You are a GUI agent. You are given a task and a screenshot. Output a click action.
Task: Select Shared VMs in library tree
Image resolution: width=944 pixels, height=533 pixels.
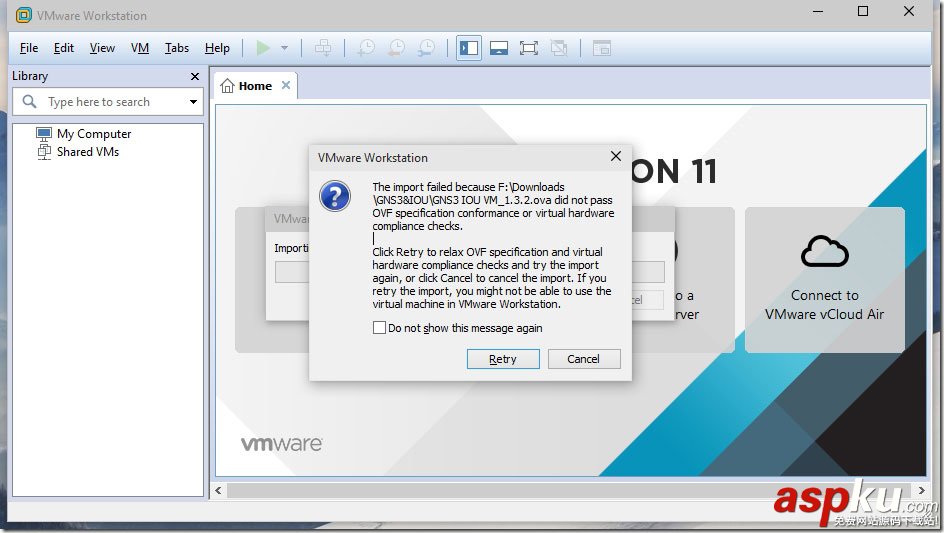point(78,152)
